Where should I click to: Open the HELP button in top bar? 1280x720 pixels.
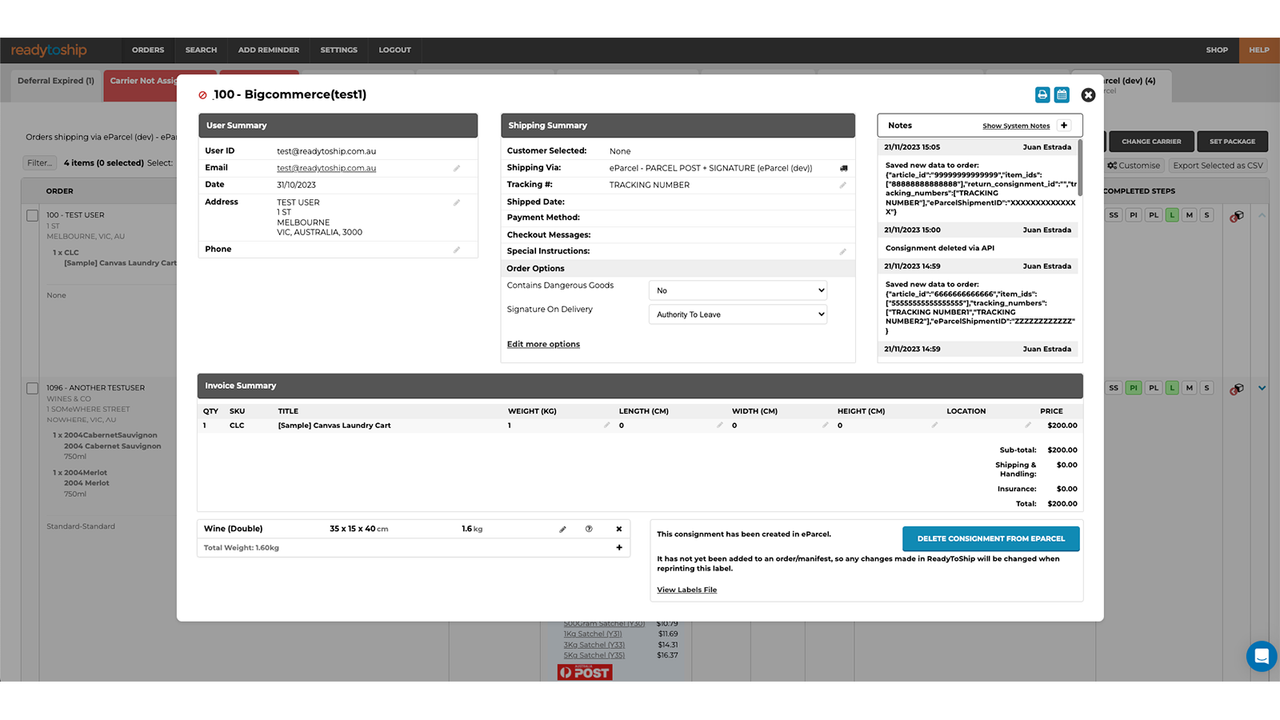pos(1260,50)
